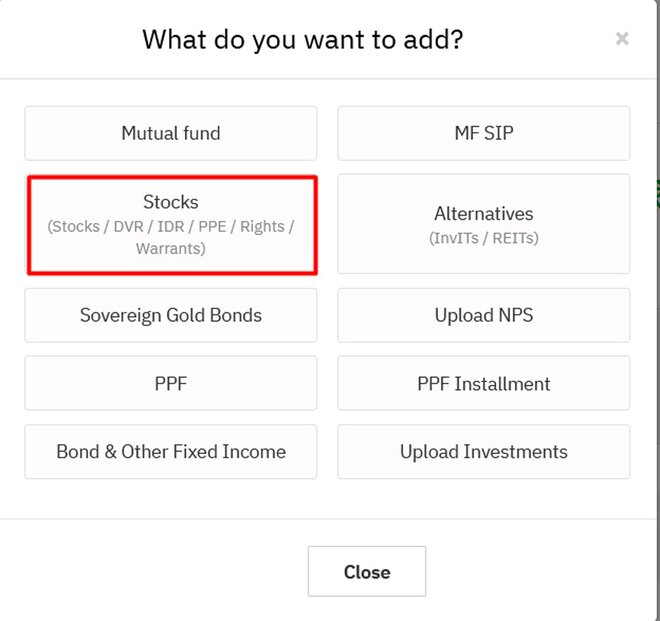Add Sovereign Gold Bonds
The height and width of the screenshot is (621, 660).
click(x=171, y=315)
